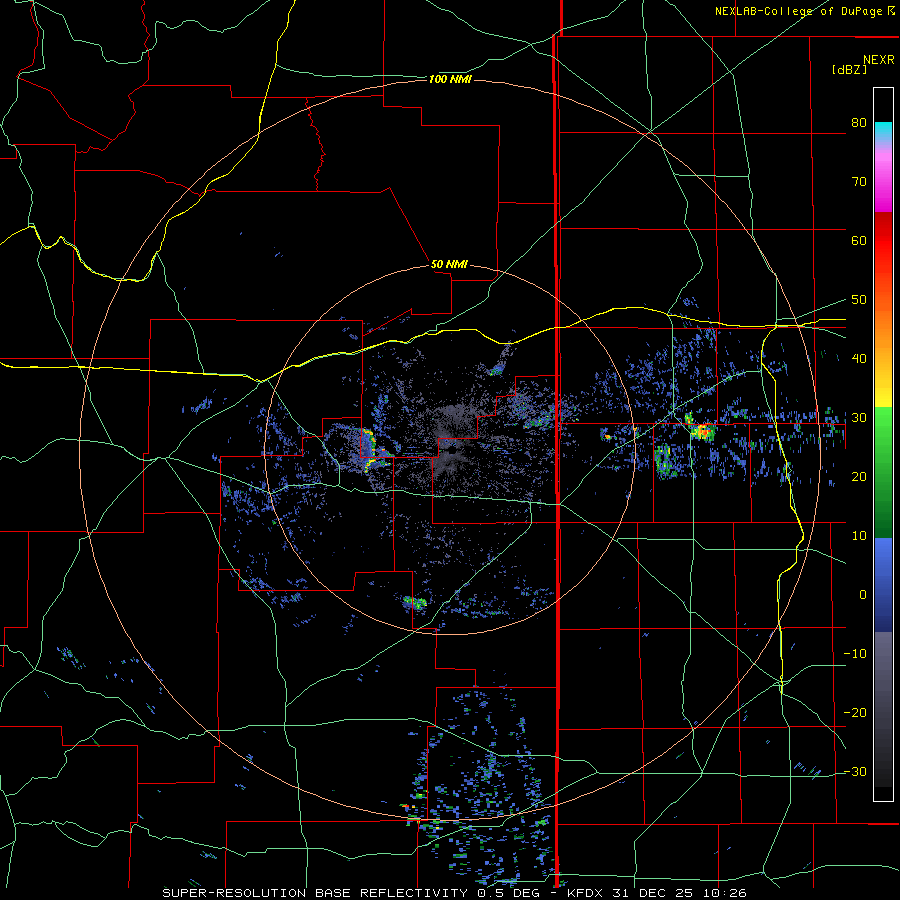Click the 40 dBZ legend value
This screenshot has width=900, height=900.
[859, 359]
